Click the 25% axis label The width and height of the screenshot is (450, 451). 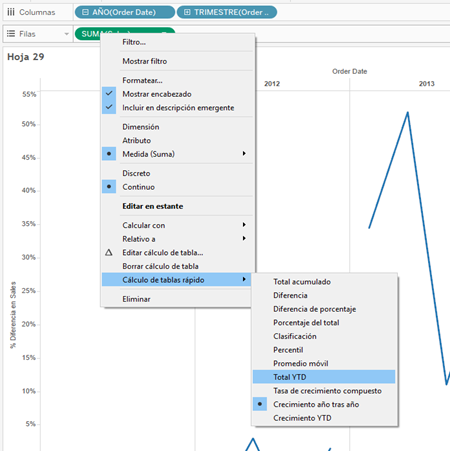point(29,291)
